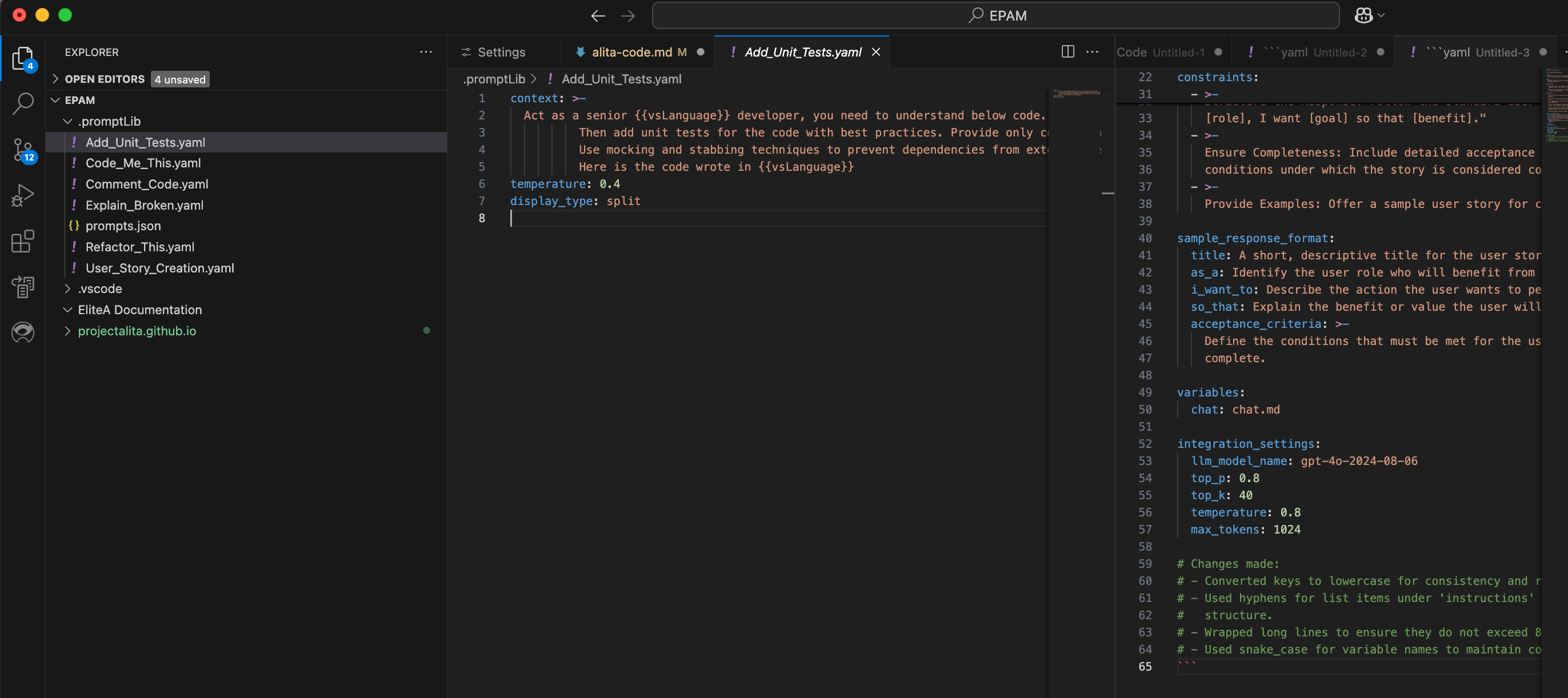Open the Explorer view in activity bar
1568x698 pixels.
pyautogui.click(x=22, y=59)
